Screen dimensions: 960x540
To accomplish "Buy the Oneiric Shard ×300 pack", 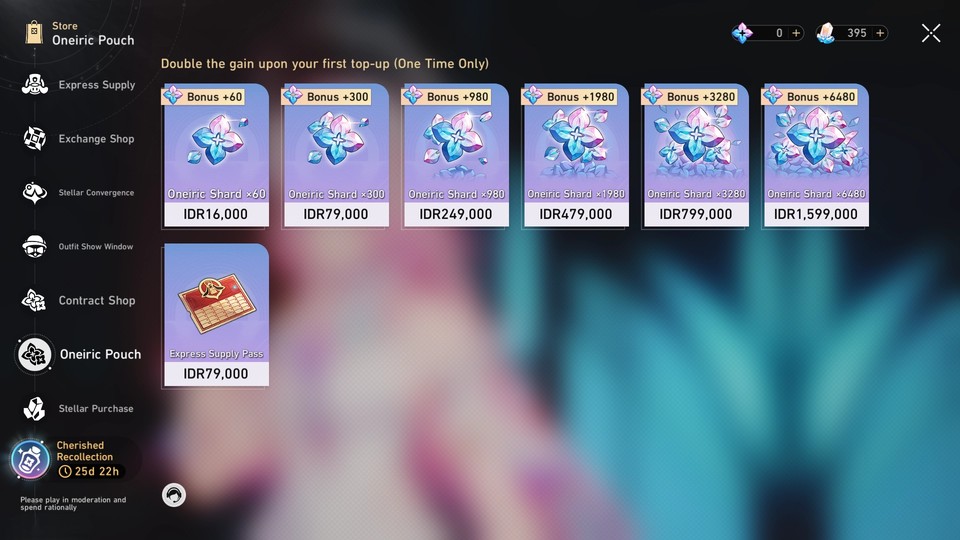I will pyautogui.click(x=336, y=156).
